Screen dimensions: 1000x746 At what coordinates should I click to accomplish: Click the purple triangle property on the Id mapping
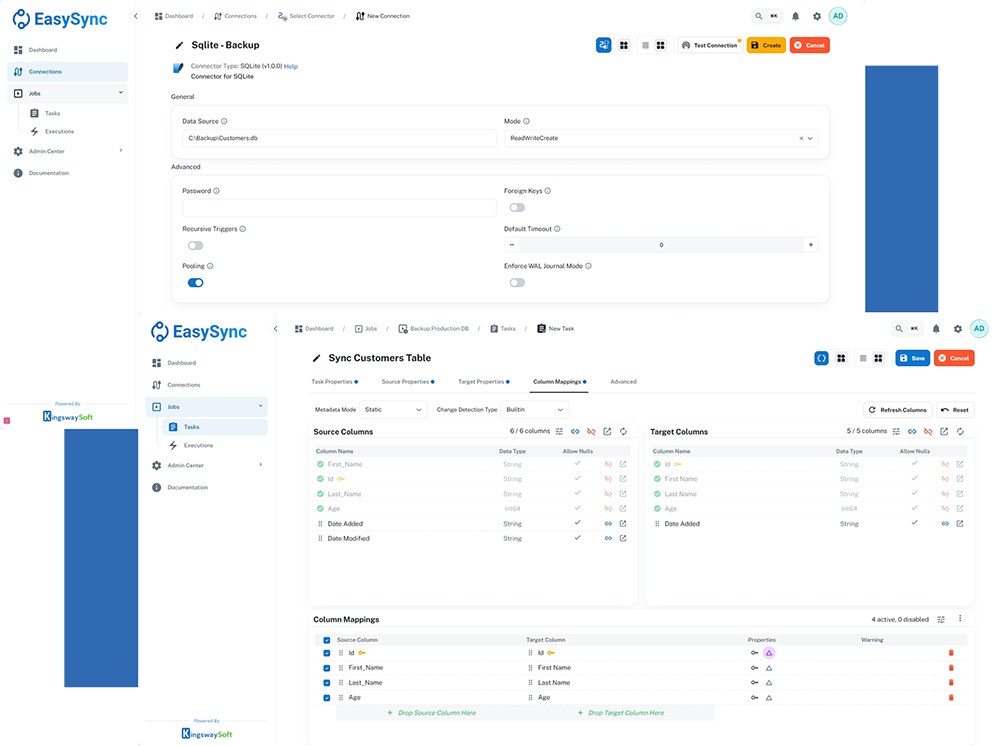[769, 653]
